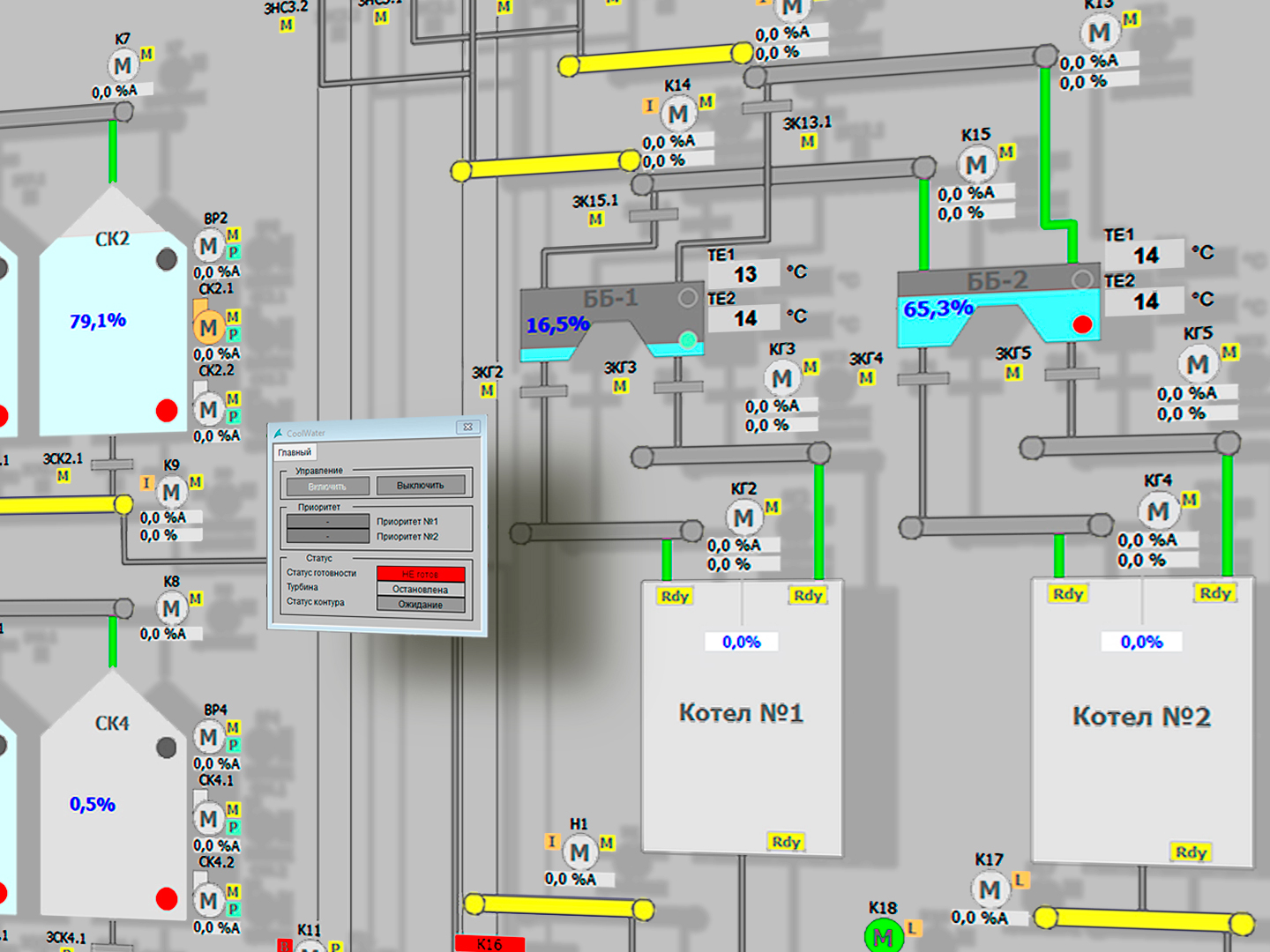Open the ВР4 motor symbol
This screenshot has height=952, width=1270.
coord(208,738)
